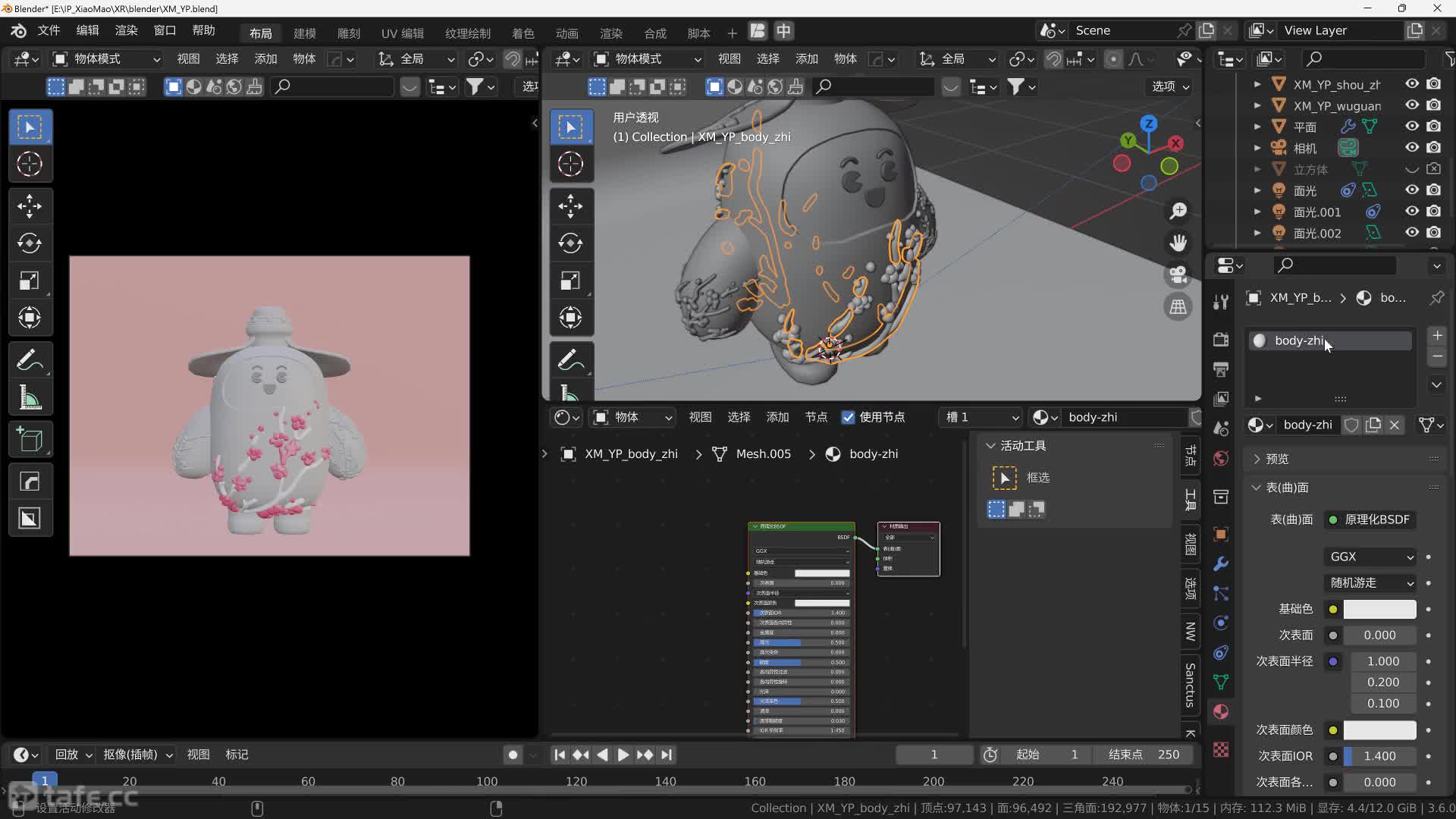Switch to UV 编辑 workspace tab
The image size is (1456, 819).
pyautogui.click(x=403, y=33)
